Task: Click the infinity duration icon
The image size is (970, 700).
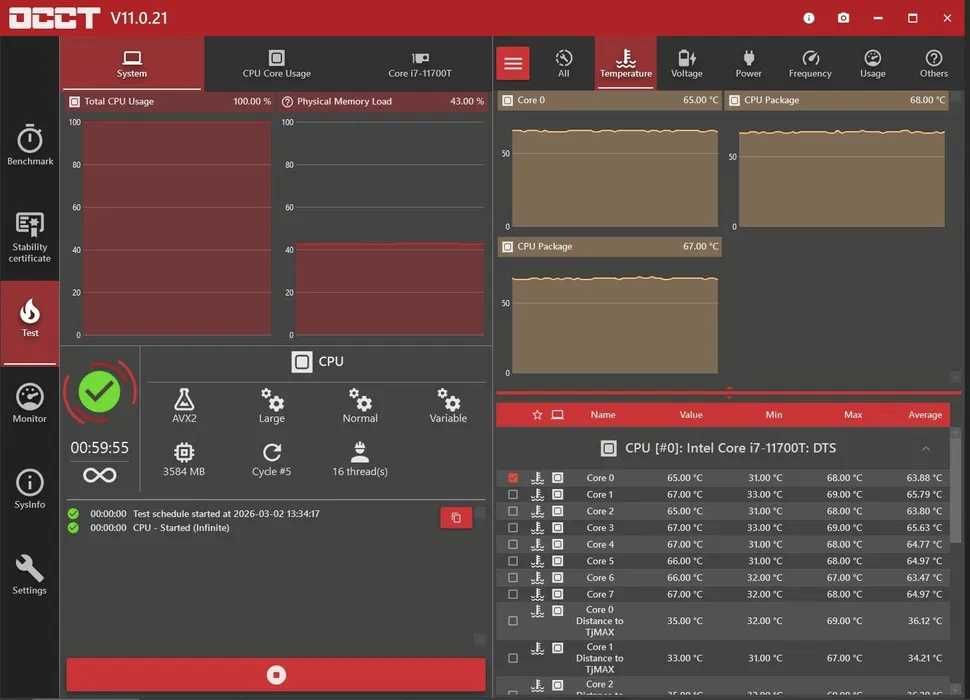Action: (100, 475)
